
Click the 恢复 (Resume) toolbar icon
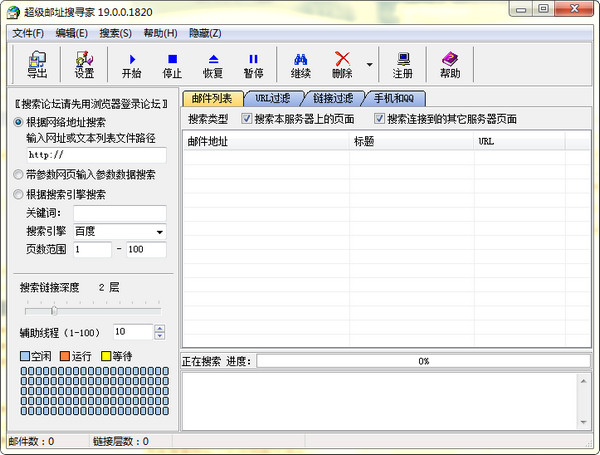click(213, 64)
